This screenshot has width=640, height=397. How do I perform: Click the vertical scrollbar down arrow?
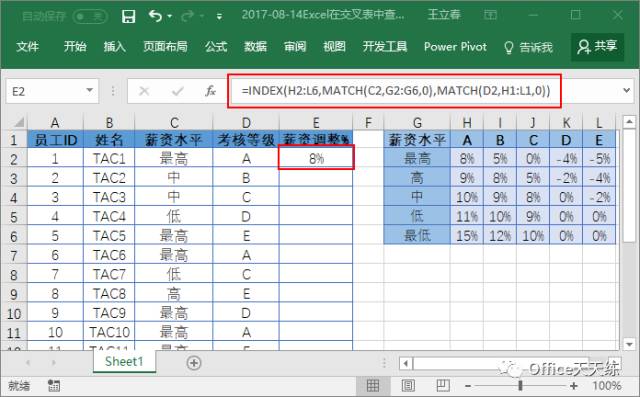[629, 344]
